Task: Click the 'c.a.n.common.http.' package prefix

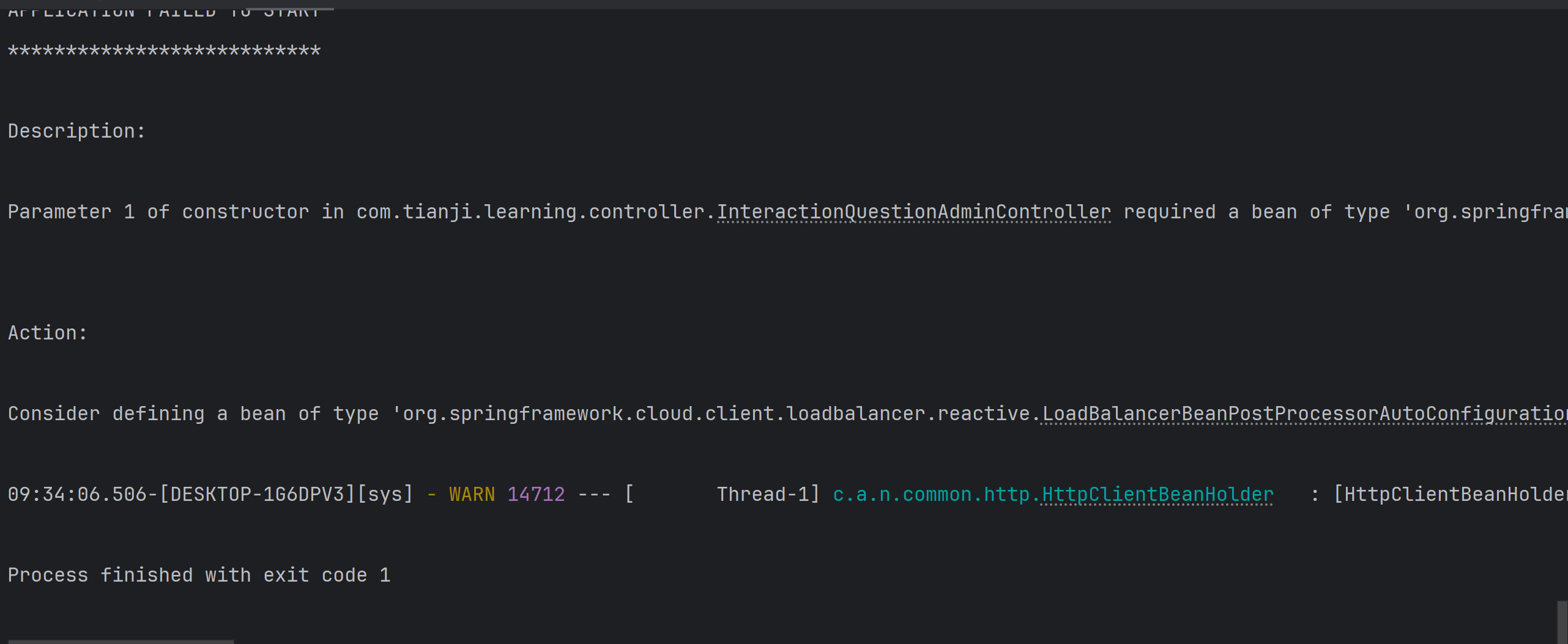Action: click(937, 494)
